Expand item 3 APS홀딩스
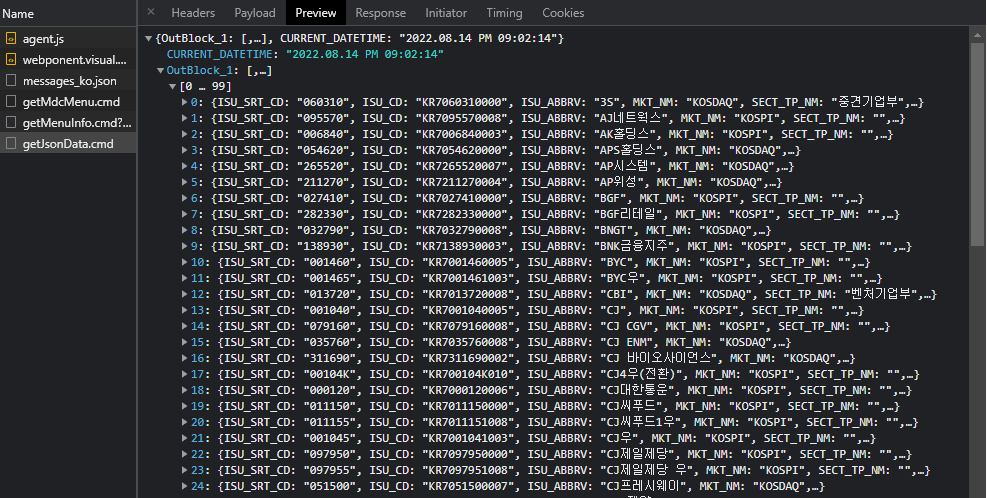The height and width of the screenshot is (498, 987). (x=184, y=150)
